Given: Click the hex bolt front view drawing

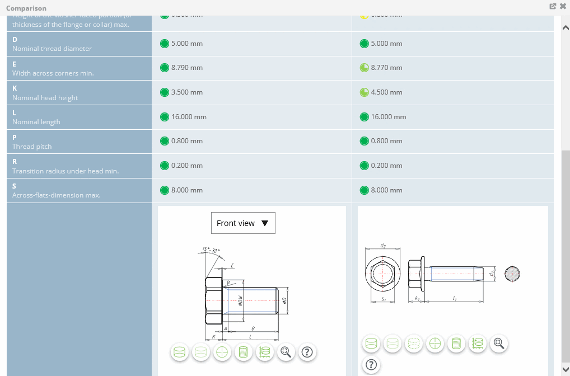Looking at the screenshot, I should (x=244, y=294).
